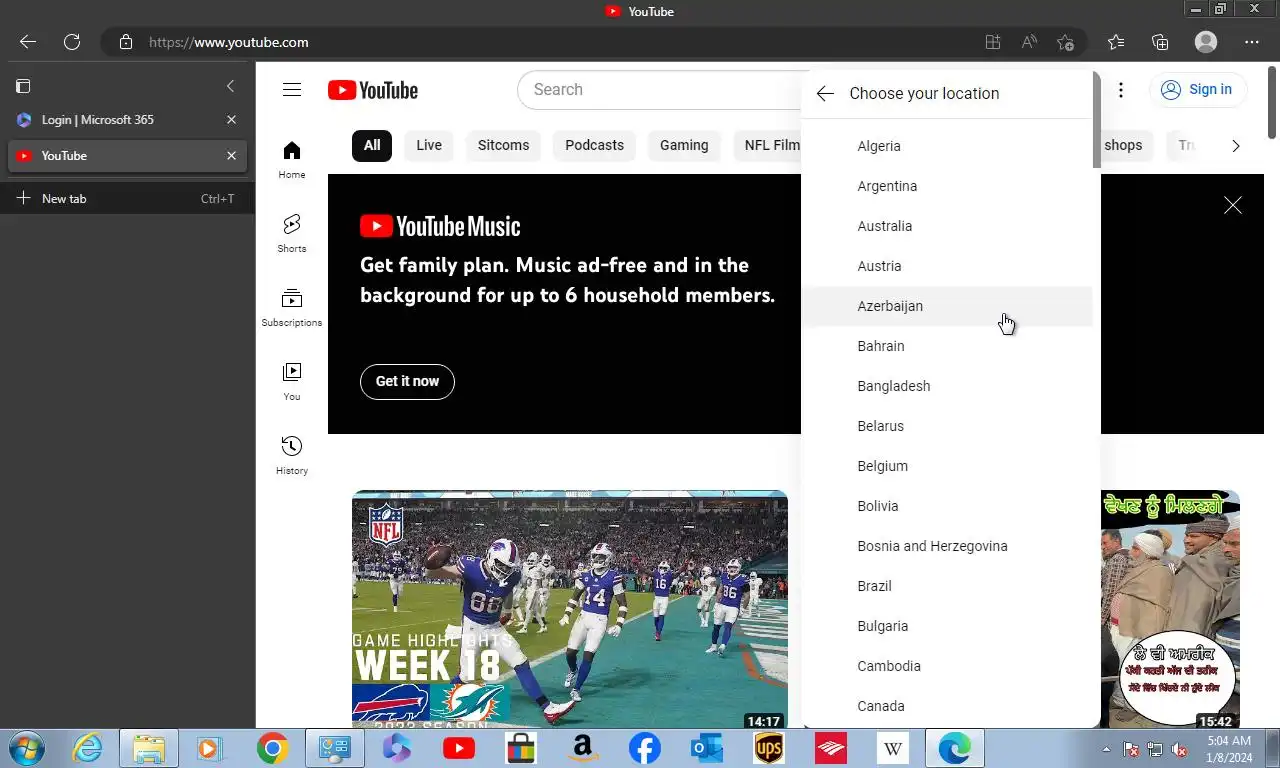Open Edge browser profile avatar
Image resolution: width=1280 pixels, height=768 pixels.
pos(1206,42)
